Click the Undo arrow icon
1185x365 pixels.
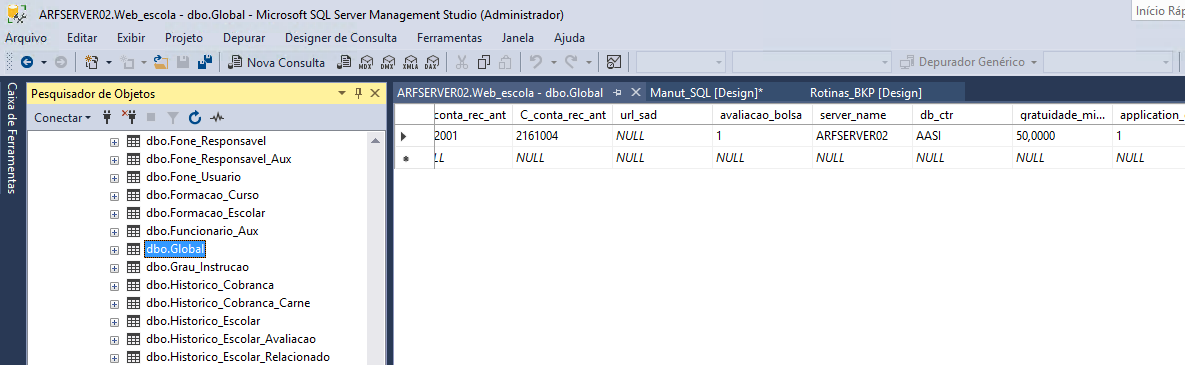[535, 62]
